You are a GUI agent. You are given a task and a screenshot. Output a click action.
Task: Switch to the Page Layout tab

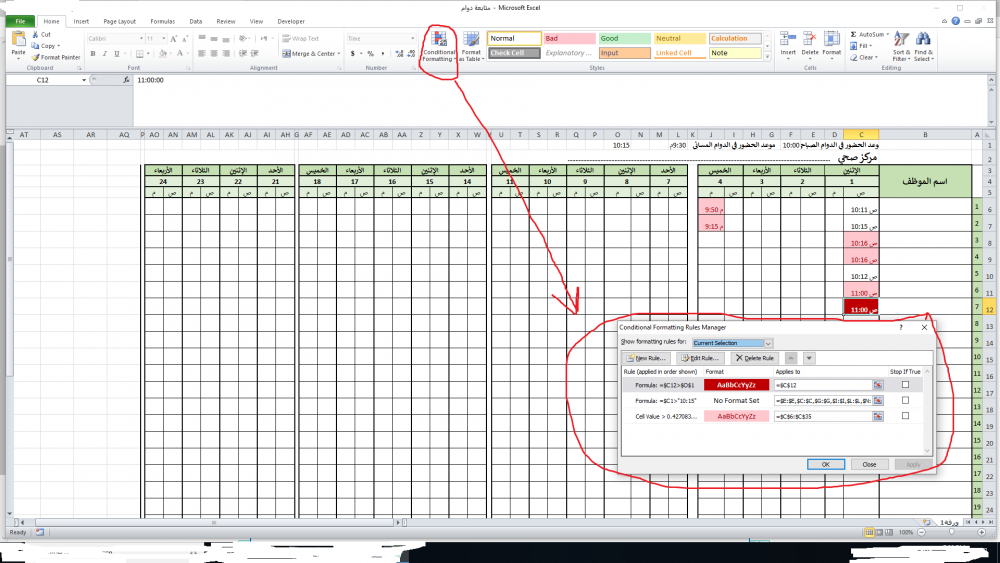pyautogui.click(x=119, y=22)
